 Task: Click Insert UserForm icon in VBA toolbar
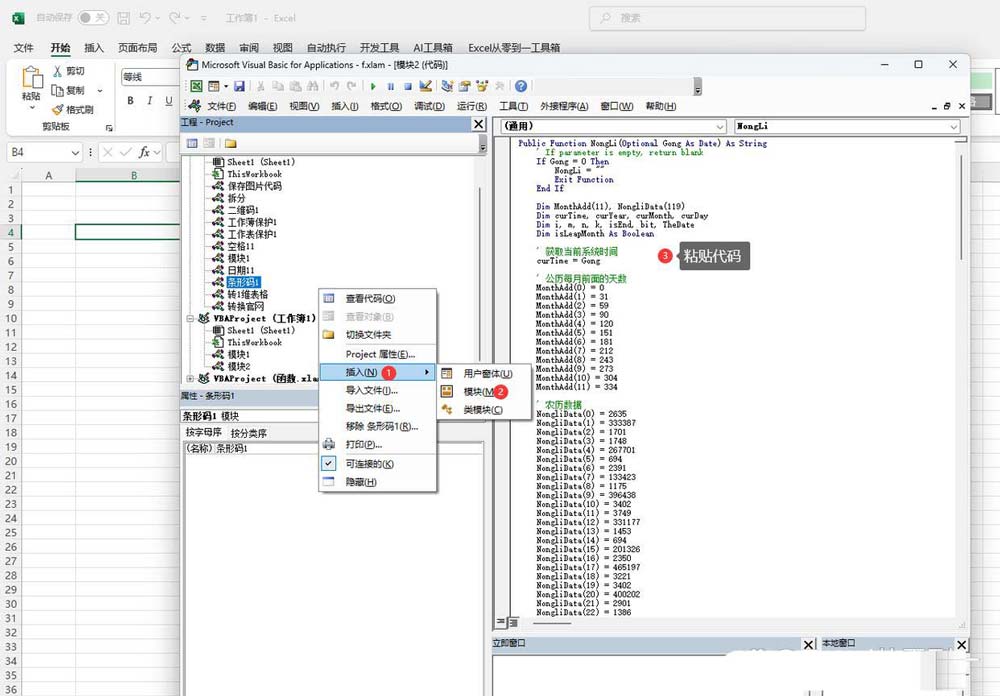(x=214, y=86)
